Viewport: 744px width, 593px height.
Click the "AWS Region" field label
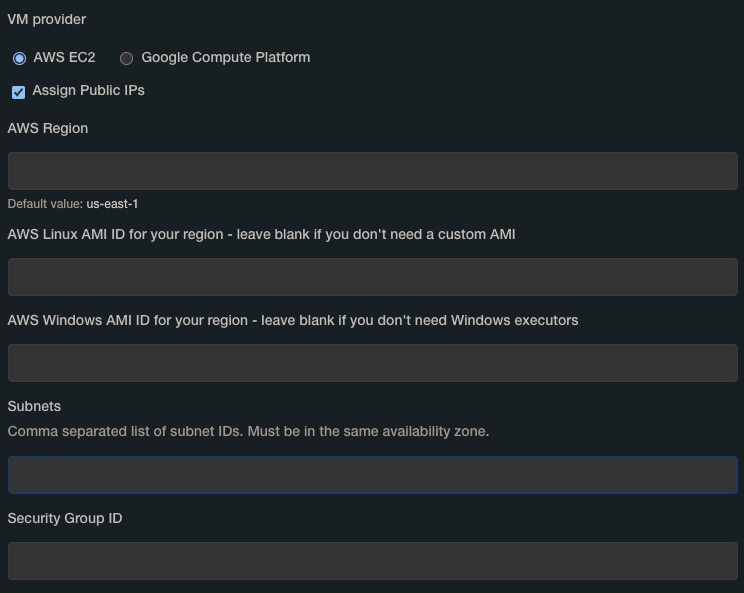(48, 128)
